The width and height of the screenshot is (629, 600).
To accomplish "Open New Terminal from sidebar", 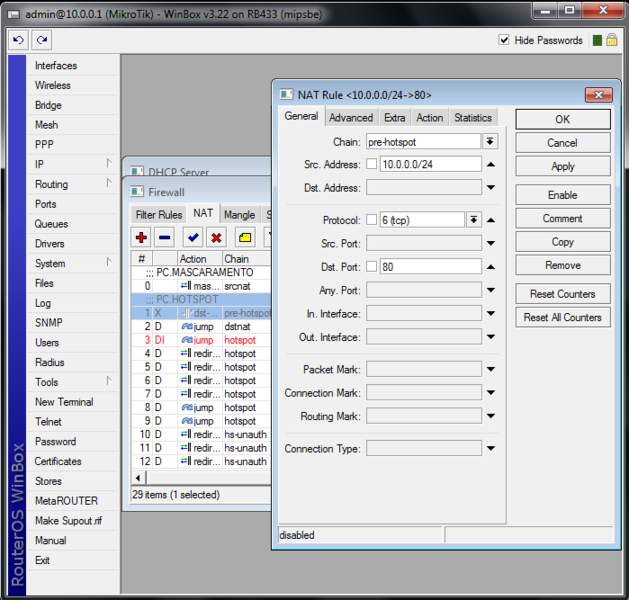I will pyautogui.click(x=72, y=401).
